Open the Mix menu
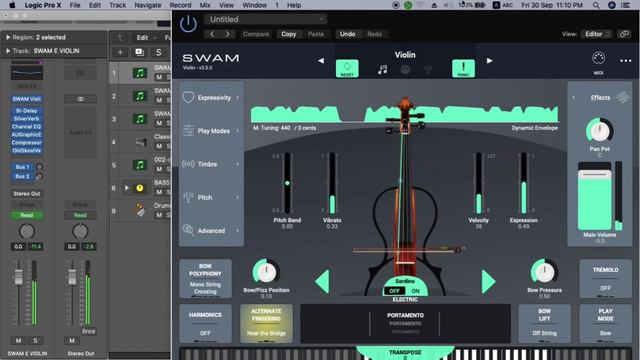Screen dimensions: 640x360 205,5
